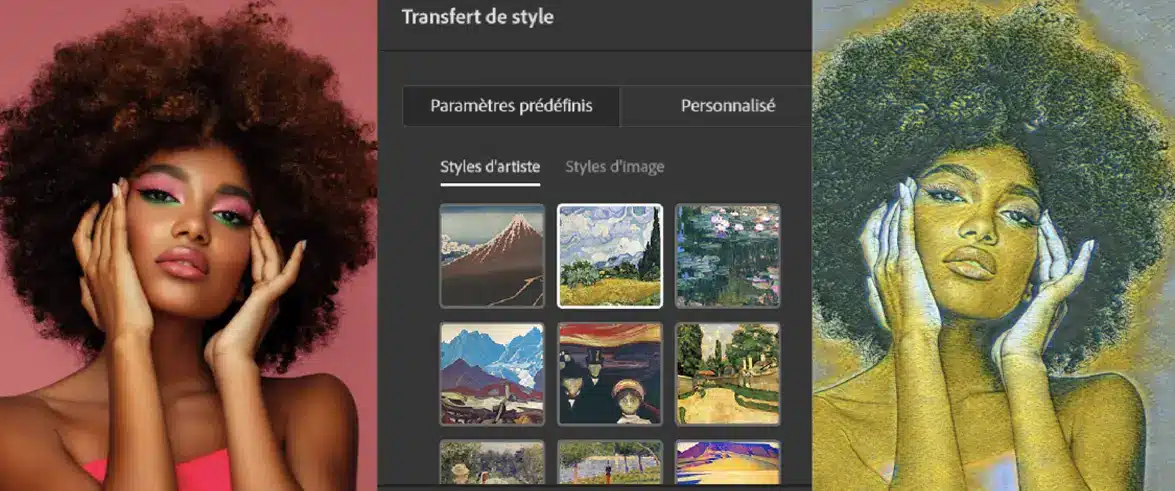
Task: Select the Styles d'artiste sub-tab
Action: (x=490, y=167)
